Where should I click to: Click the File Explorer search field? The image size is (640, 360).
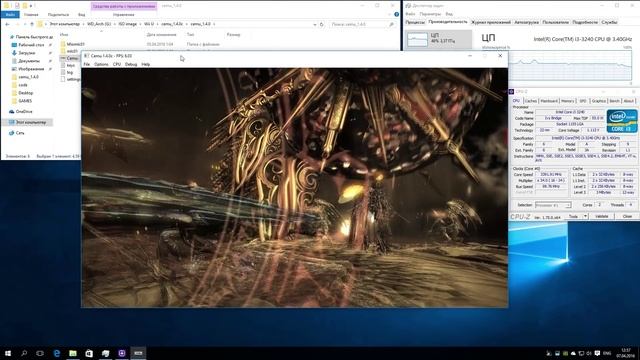(x=362, y=24)
